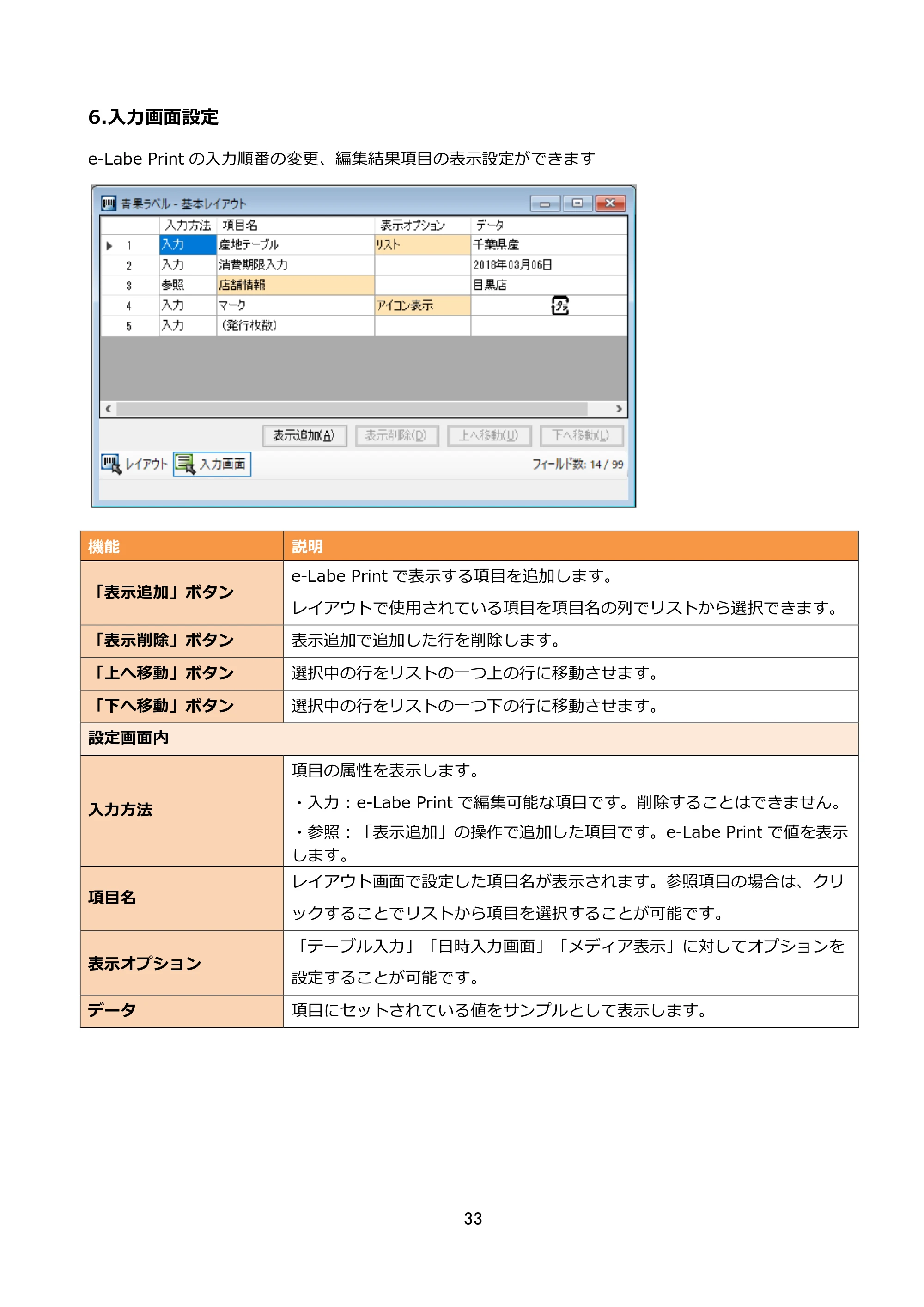The image size is (924, 1307).
Task: Click the horizontal scrollbar's left arrow
Action: coord(108,409)
